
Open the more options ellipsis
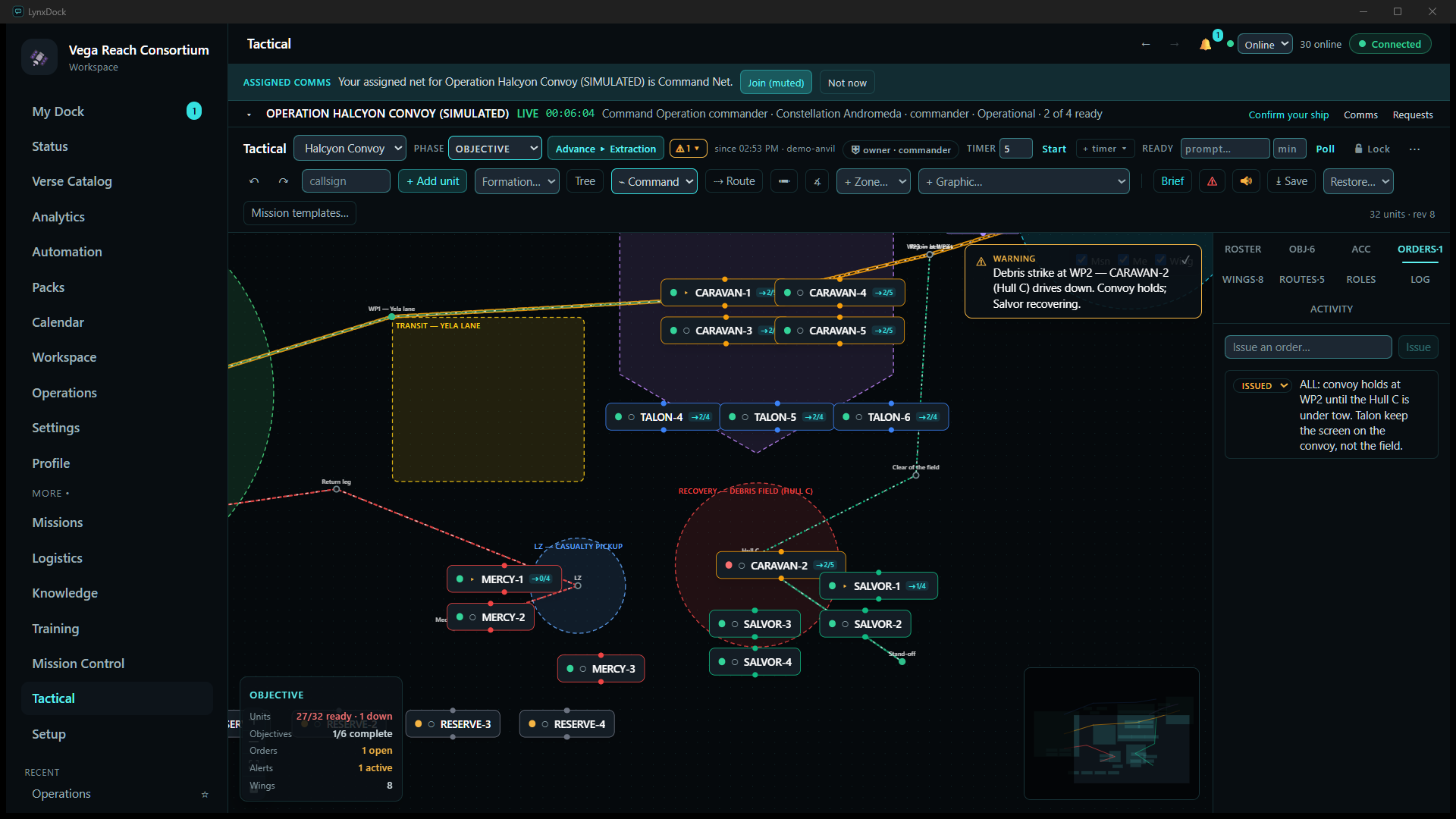pyautogui.click(x=1414, y=149)
